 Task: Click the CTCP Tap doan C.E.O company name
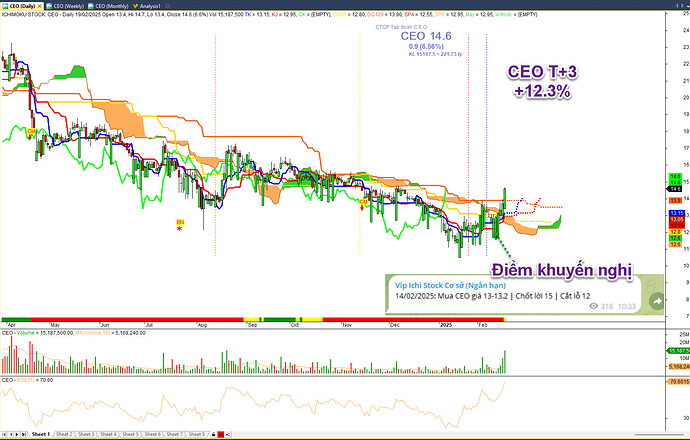coord(401,27)
